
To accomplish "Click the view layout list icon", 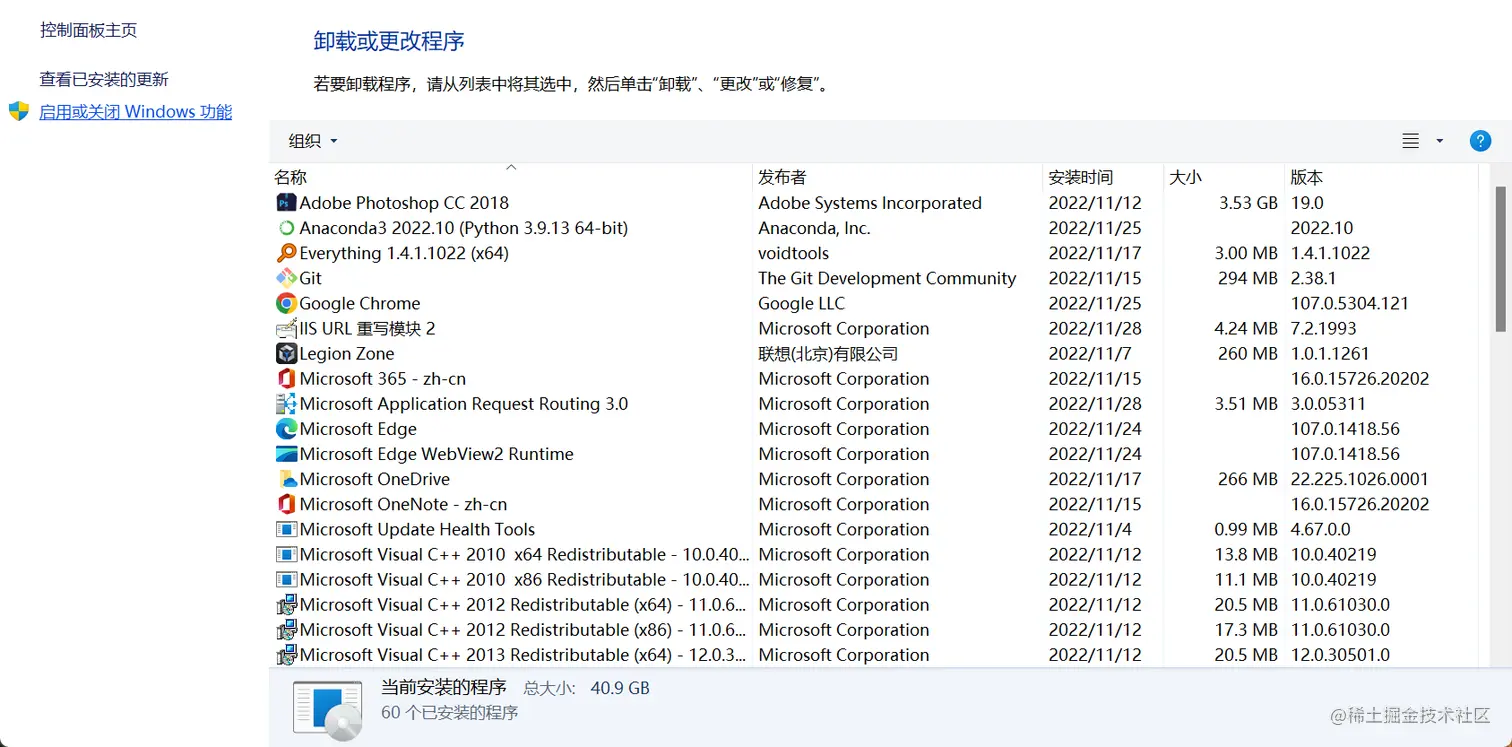I will [x=1411, y=141].
